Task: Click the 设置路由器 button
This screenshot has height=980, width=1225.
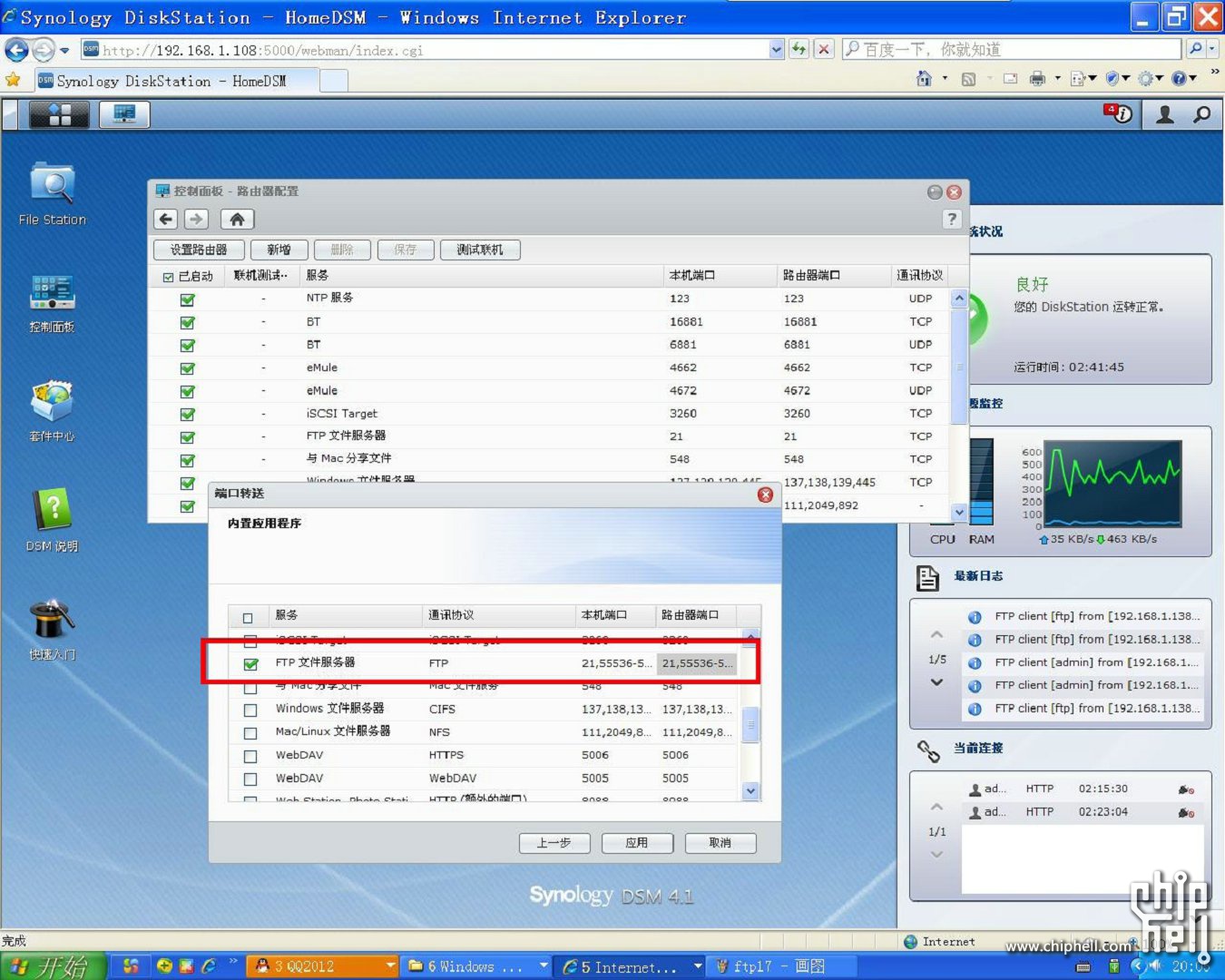Action: 199,250
